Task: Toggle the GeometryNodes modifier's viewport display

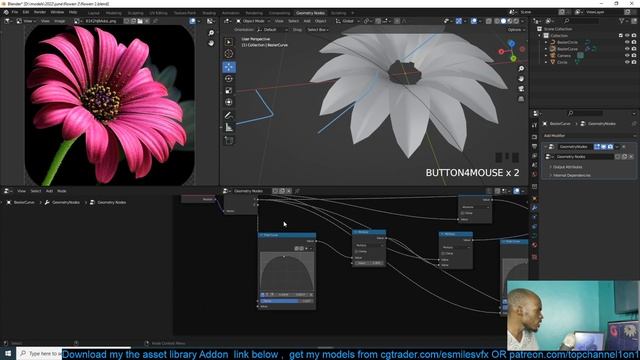Action: click(x=604, y=147)
